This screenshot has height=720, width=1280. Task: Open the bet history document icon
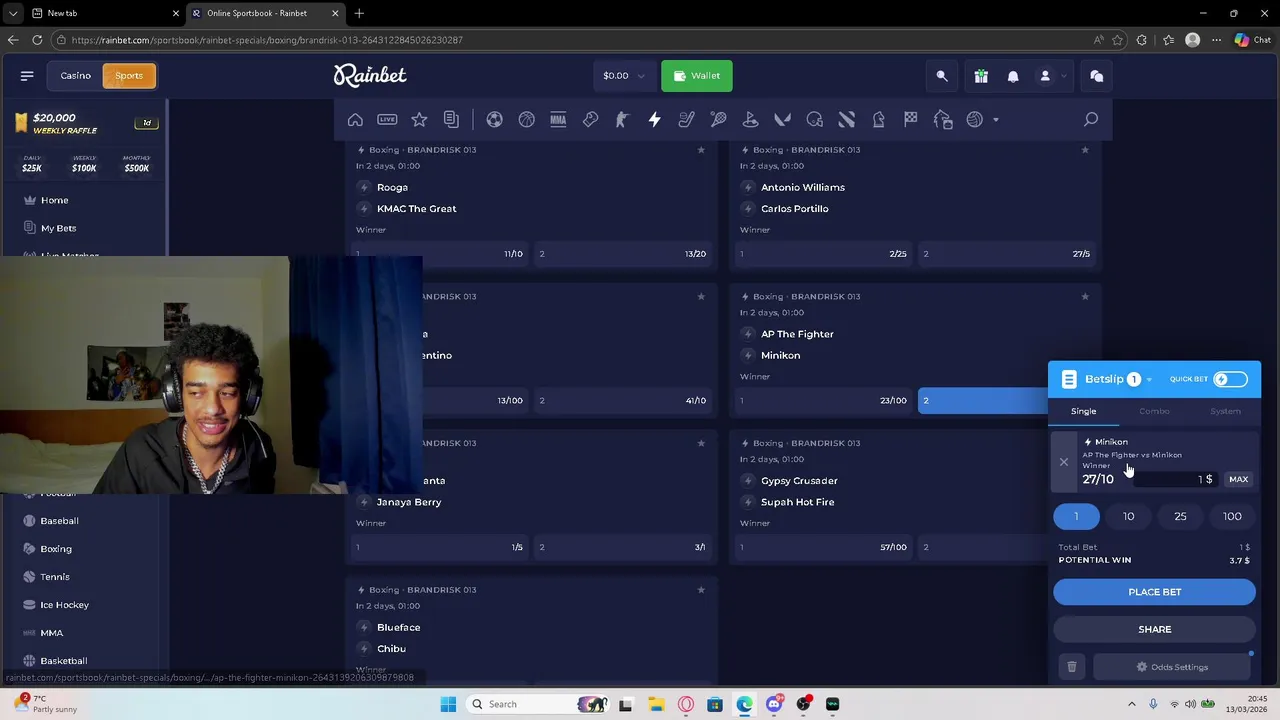click(451, 120)
